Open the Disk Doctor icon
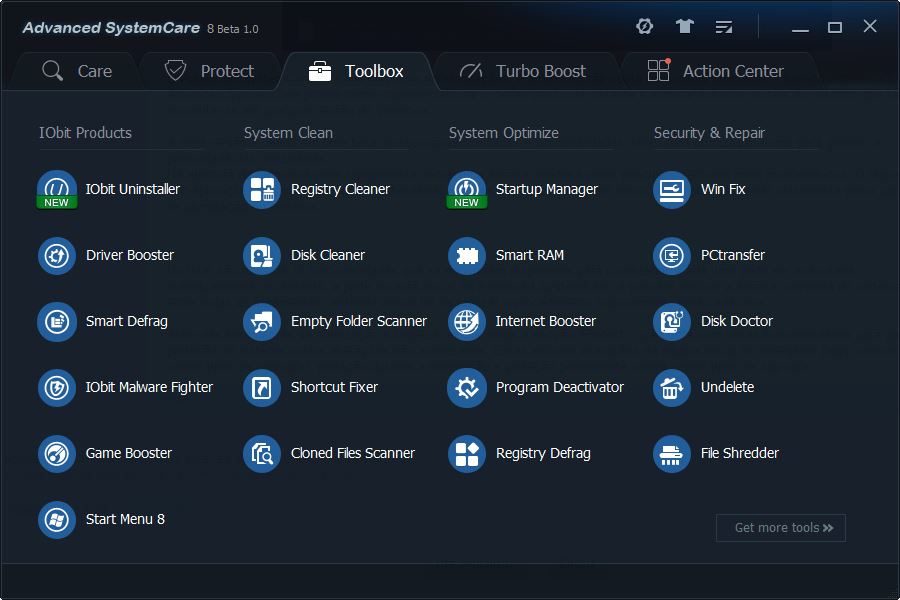Image resolution: width=900 pixels, height=600 pixels. pos(672,322)
